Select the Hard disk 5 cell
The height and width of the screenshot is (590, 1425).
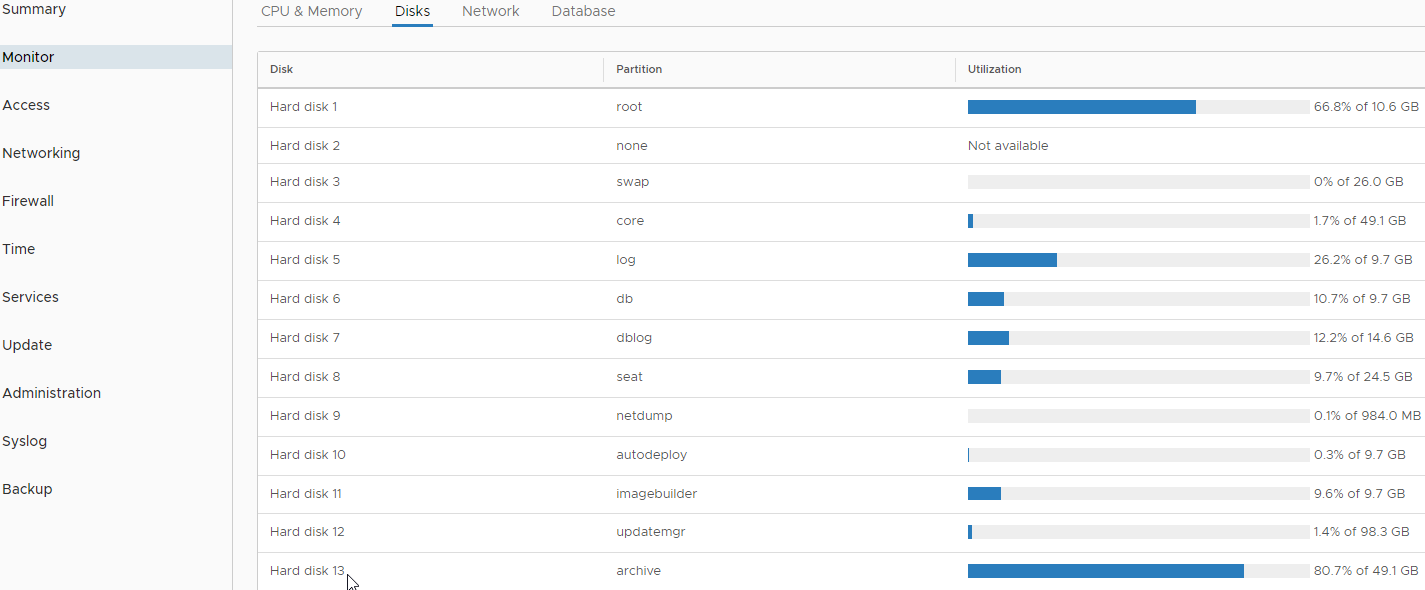tap(305, 259)
